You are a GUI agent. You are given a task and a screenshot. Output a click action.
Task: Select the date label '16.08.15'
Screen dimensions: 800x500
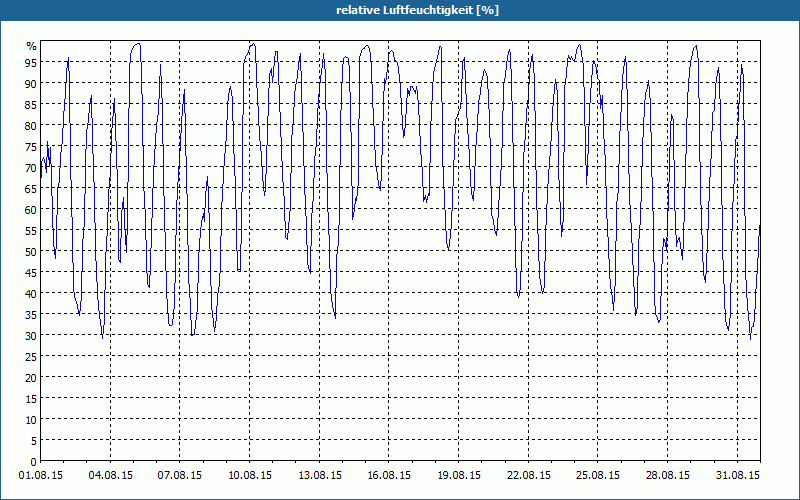(389, 475)
